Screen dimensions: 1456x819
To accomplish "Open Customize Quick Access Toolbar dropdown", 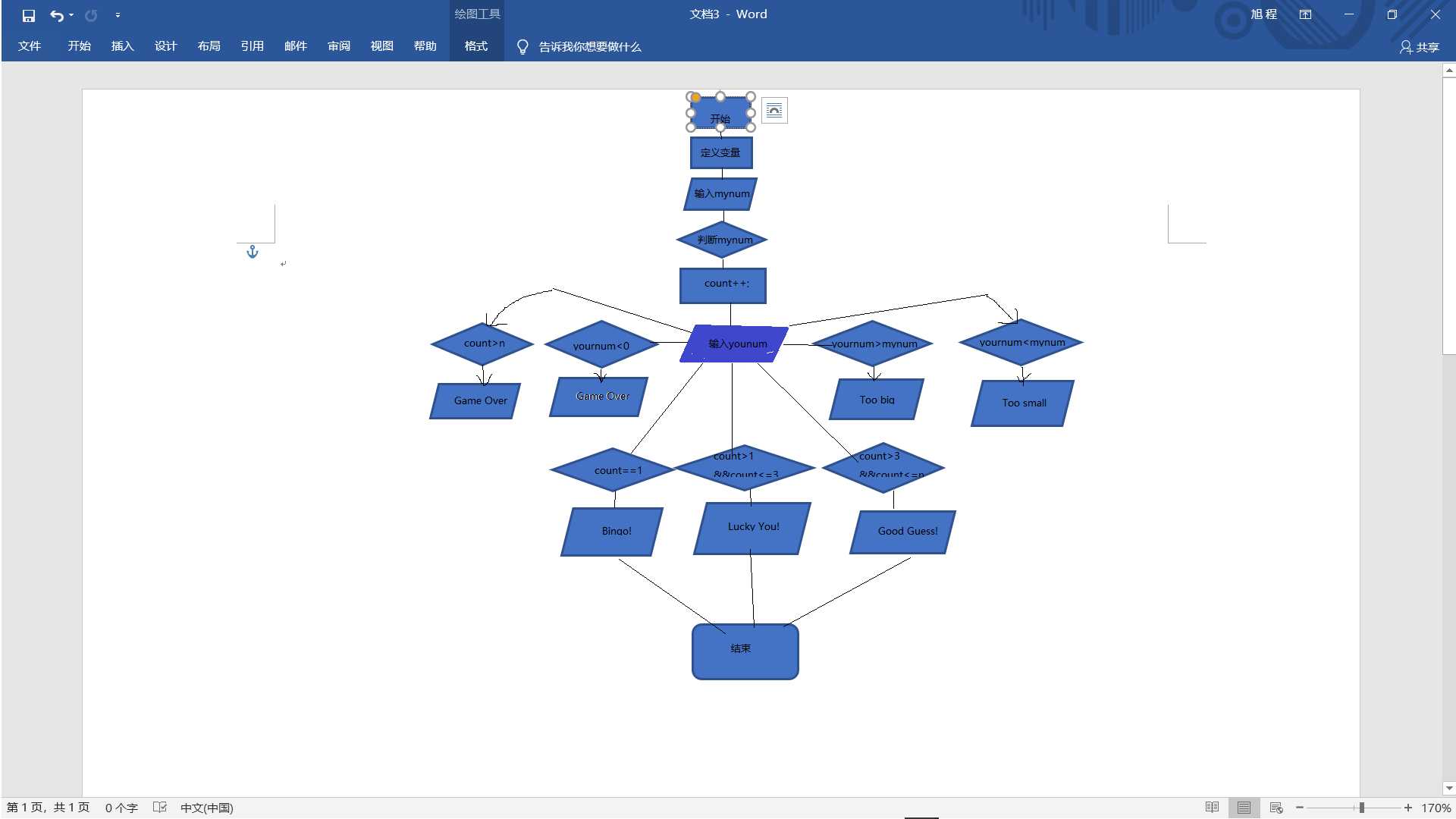I will [x=118, y=15].
